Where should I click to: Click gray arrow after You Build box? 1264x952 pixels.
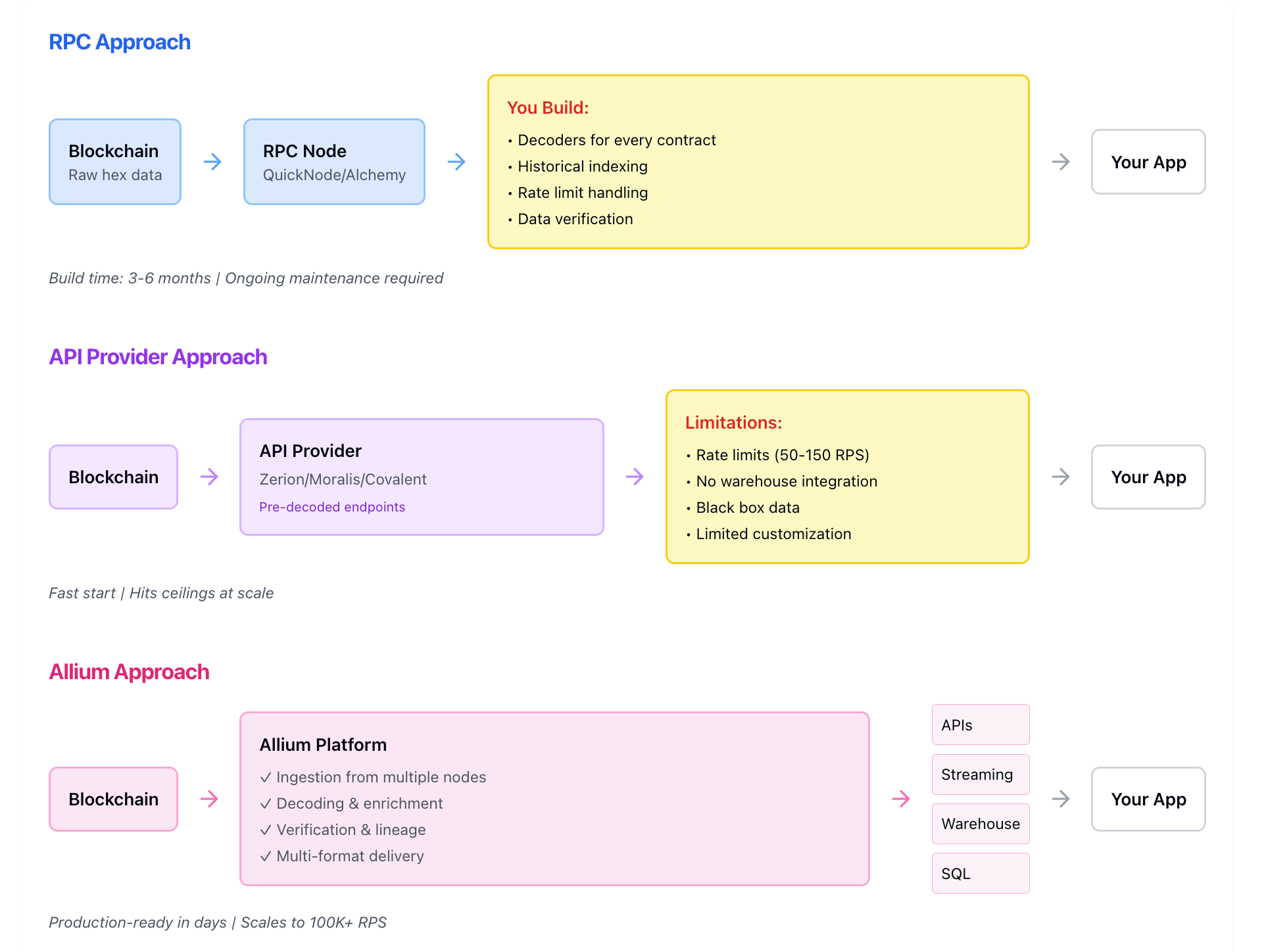click(1060, 162)
